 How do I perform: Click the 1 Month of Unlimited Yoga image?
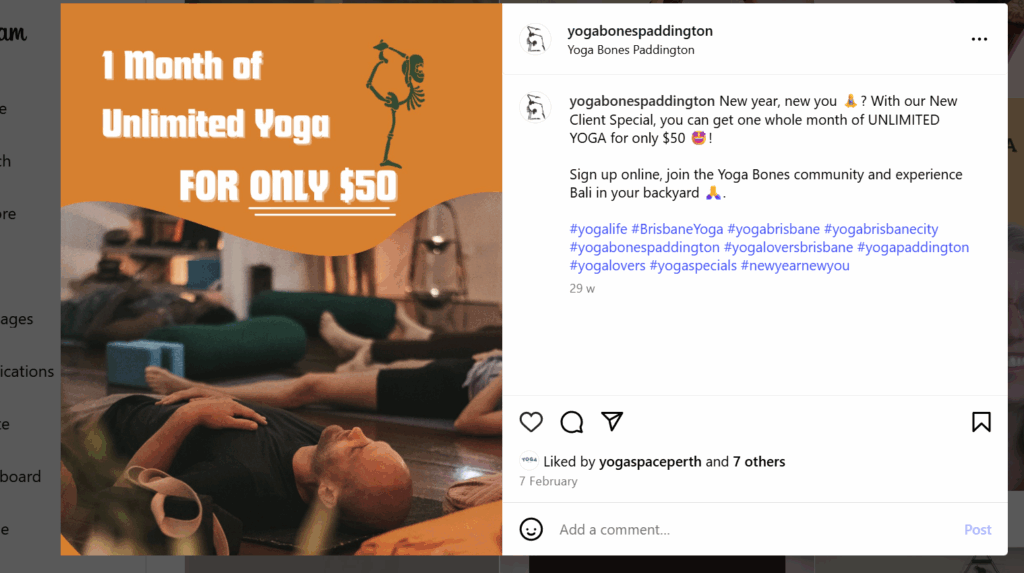pos(281,280)
